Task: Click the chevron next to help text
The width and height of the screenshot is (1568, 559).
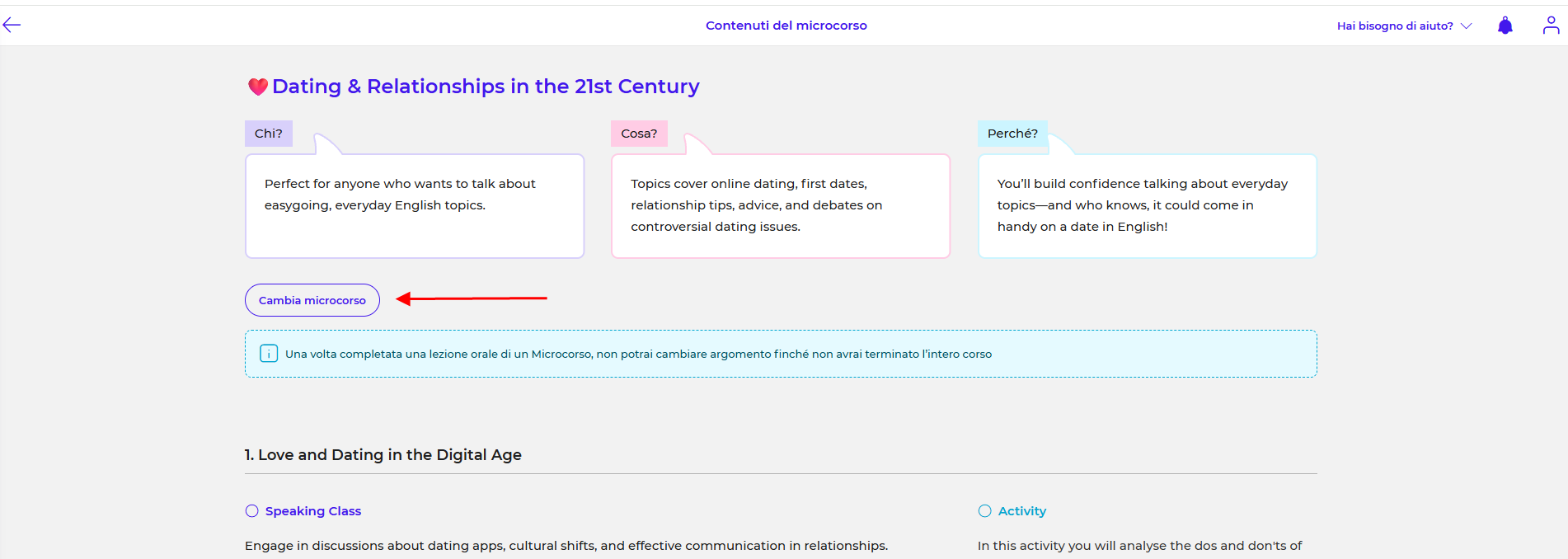Action: [x=1466, y=26]
